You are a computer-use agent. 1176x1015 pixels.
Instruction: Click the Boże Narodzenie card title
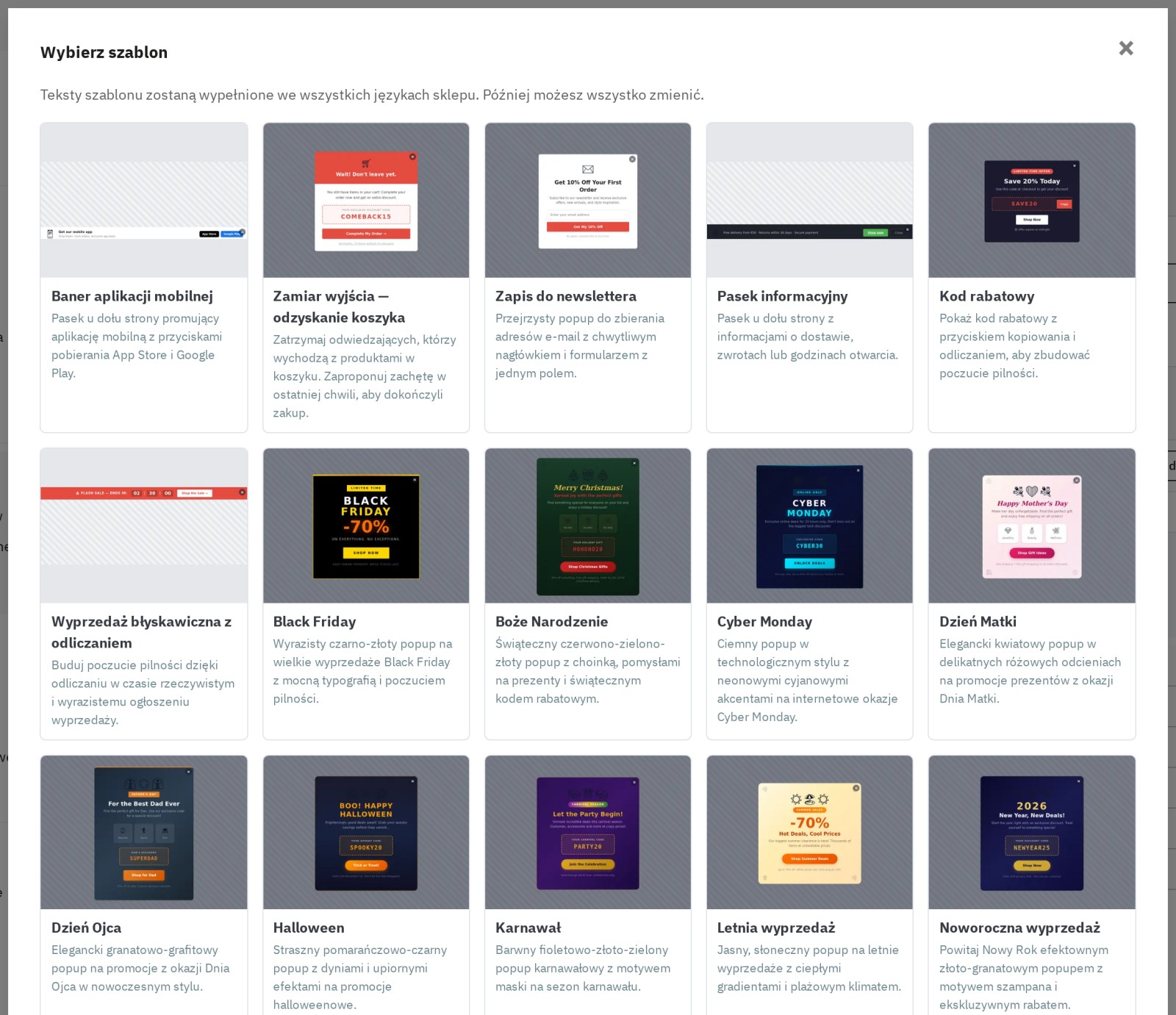click(x=552, y=622)
